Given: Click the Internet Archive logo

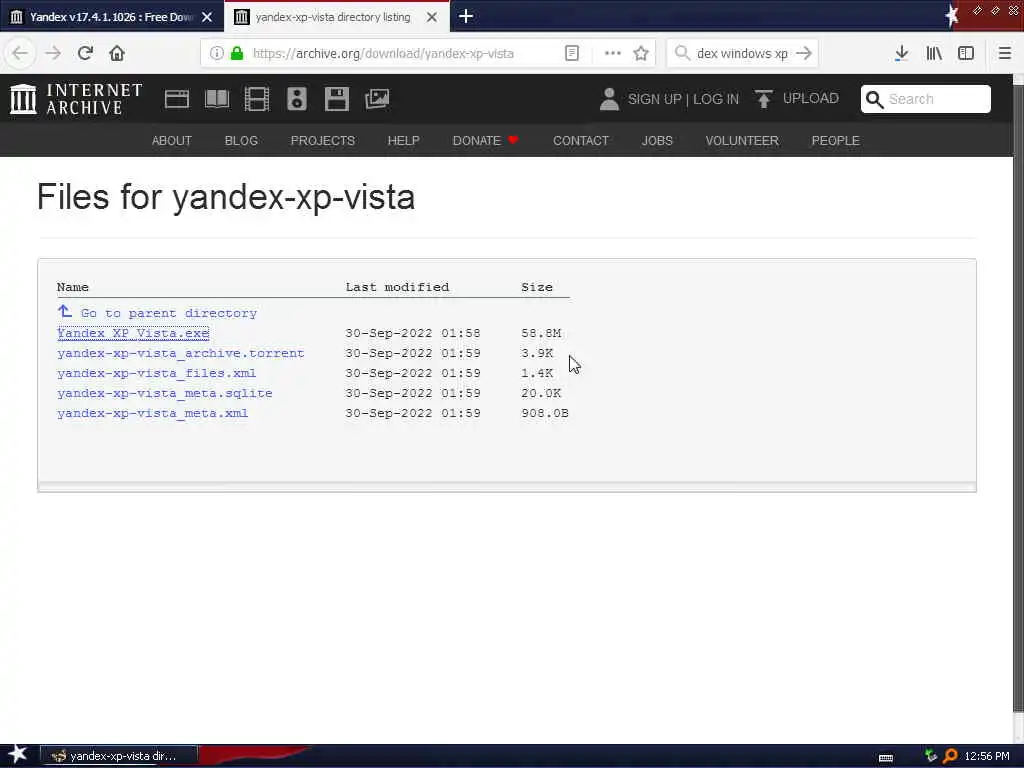Looking at the screenshot, I should click(x=76, y=99).
